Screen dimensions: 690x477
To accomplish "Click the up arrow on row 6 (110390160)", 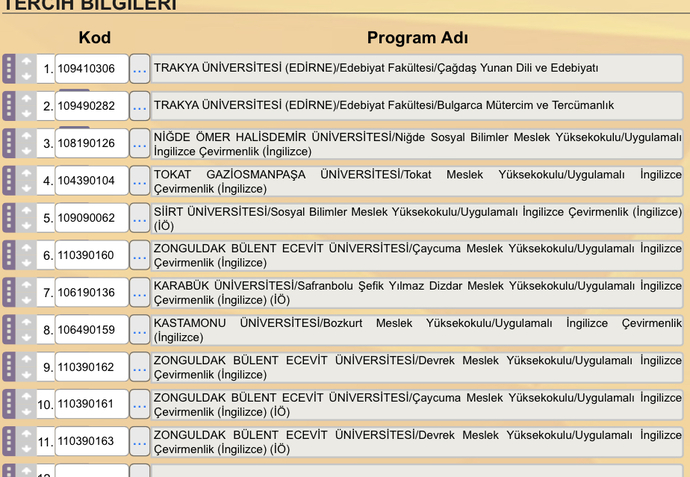I will click(26, 248).
